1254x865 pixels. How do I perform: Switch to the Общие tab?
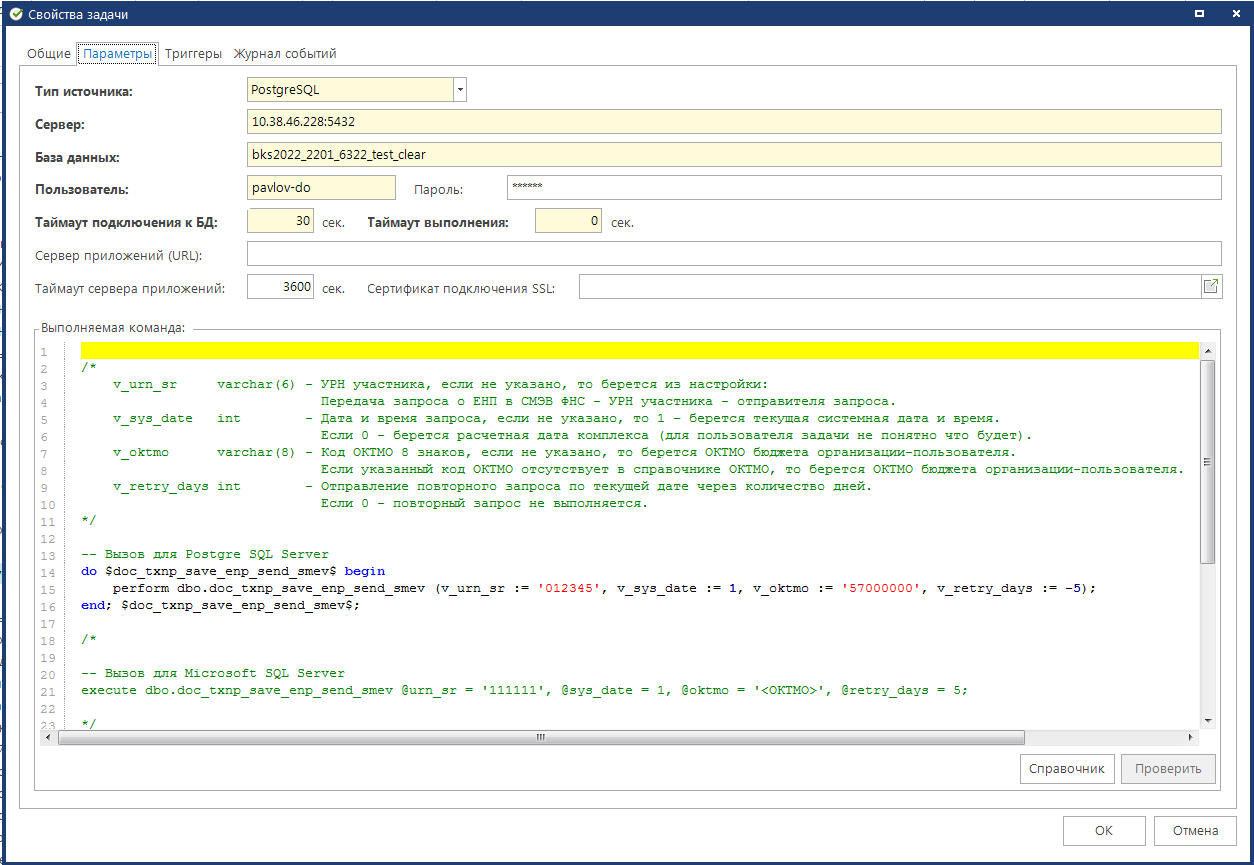click(49, 54)
